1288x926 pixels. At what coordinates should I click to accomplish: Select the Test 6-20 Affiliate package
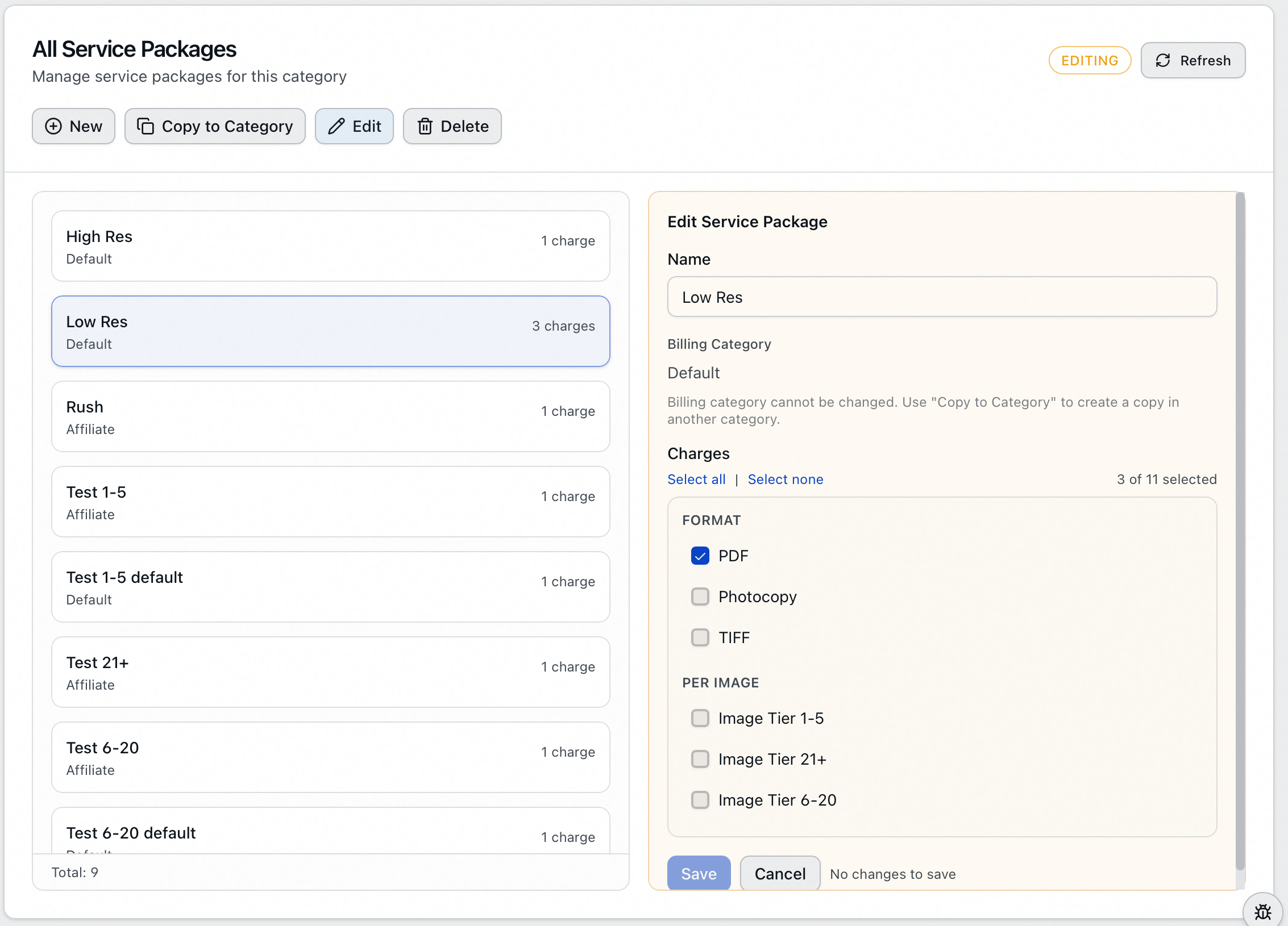pos(331,757)
